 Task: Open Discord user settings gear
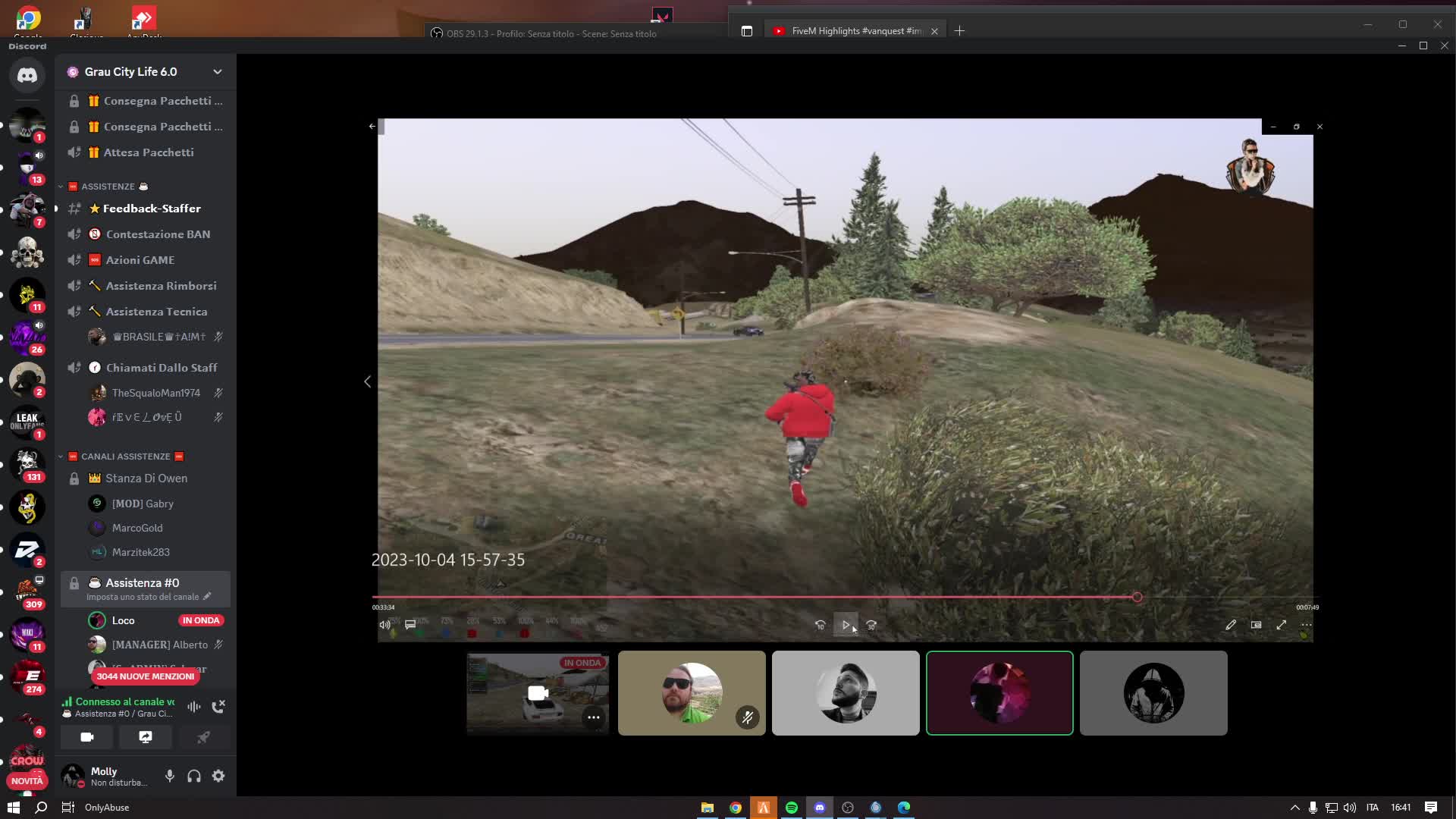[x=218, y=776]
